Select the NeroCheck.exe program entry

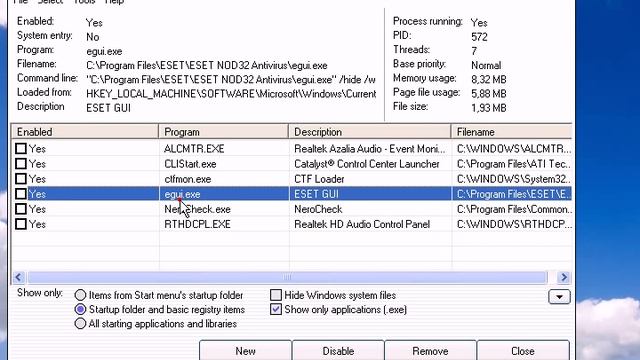click(x=198, y=209)
